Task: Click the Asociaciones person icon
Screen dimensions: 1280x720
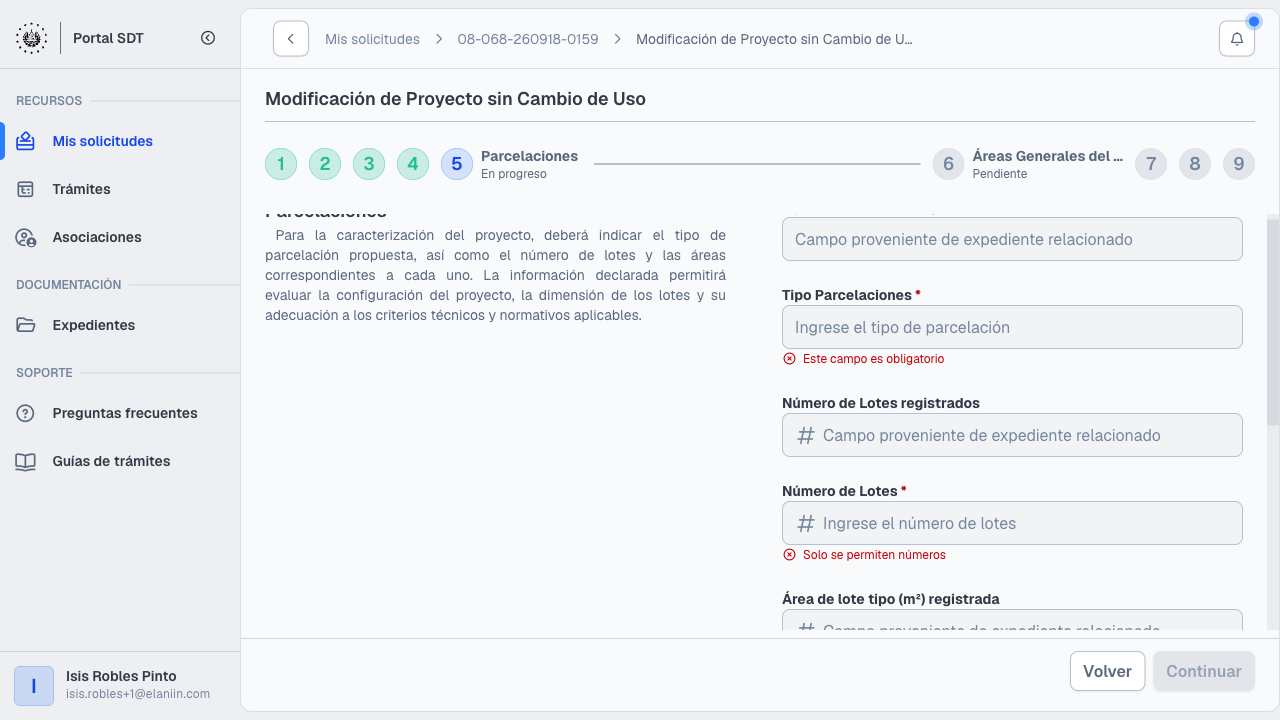Action: [26, 237]
